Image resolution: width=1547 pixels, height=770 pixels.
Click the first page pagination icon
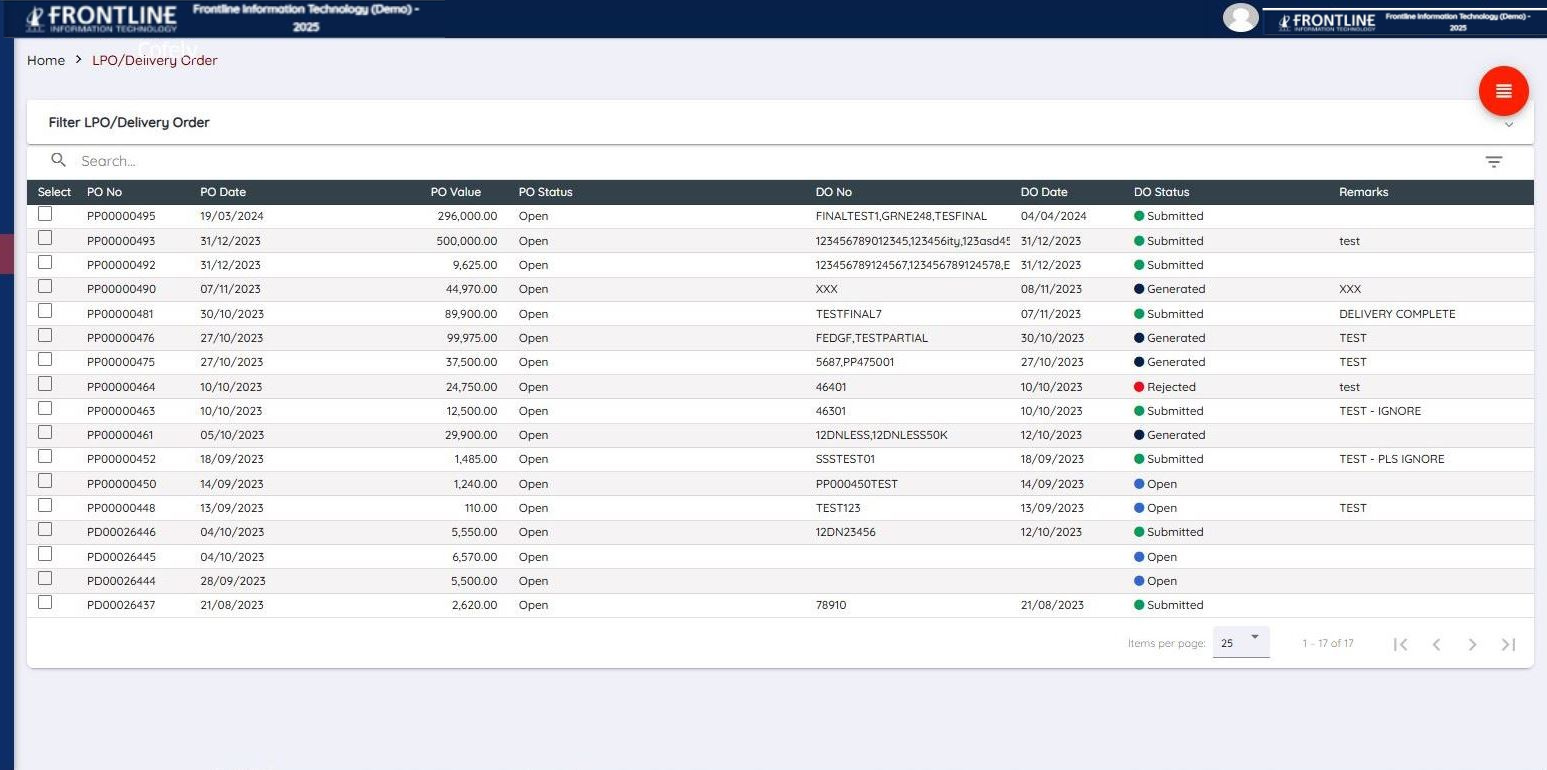pyautogui.click(x=1400, y=644)
